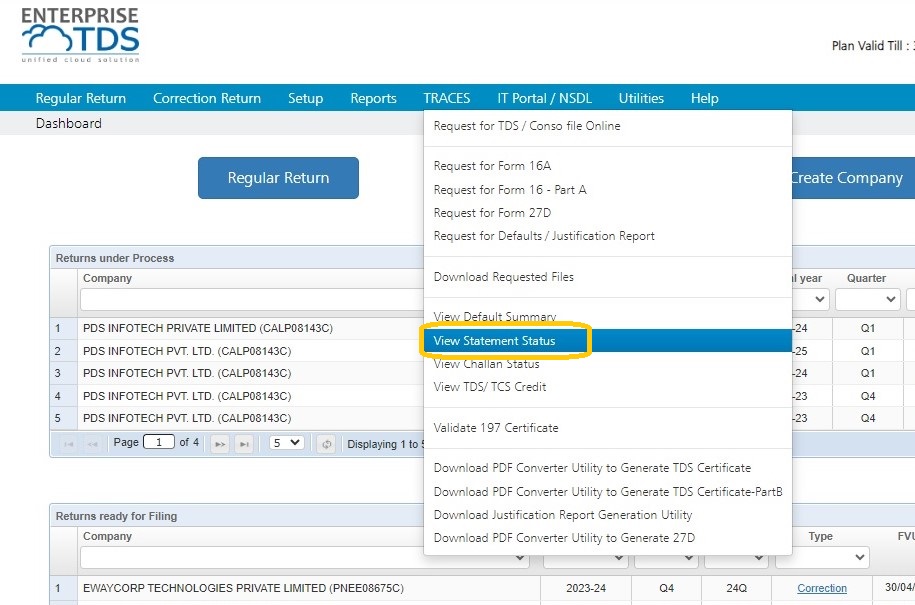This screenshot has width=915, height=605.
Task: Choose Request for Form 16A
Action: pos(492,166)
